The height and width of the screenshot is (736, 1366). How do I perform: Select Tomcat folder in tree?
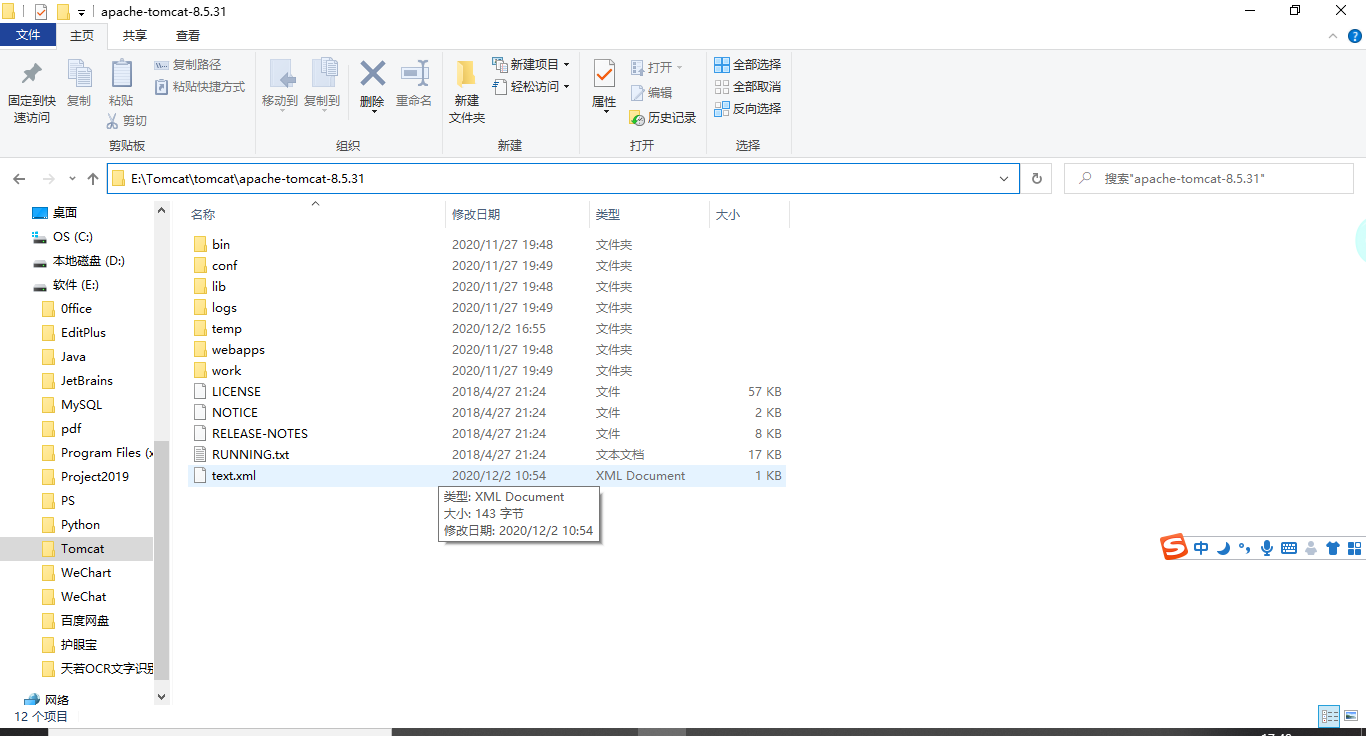82,549
